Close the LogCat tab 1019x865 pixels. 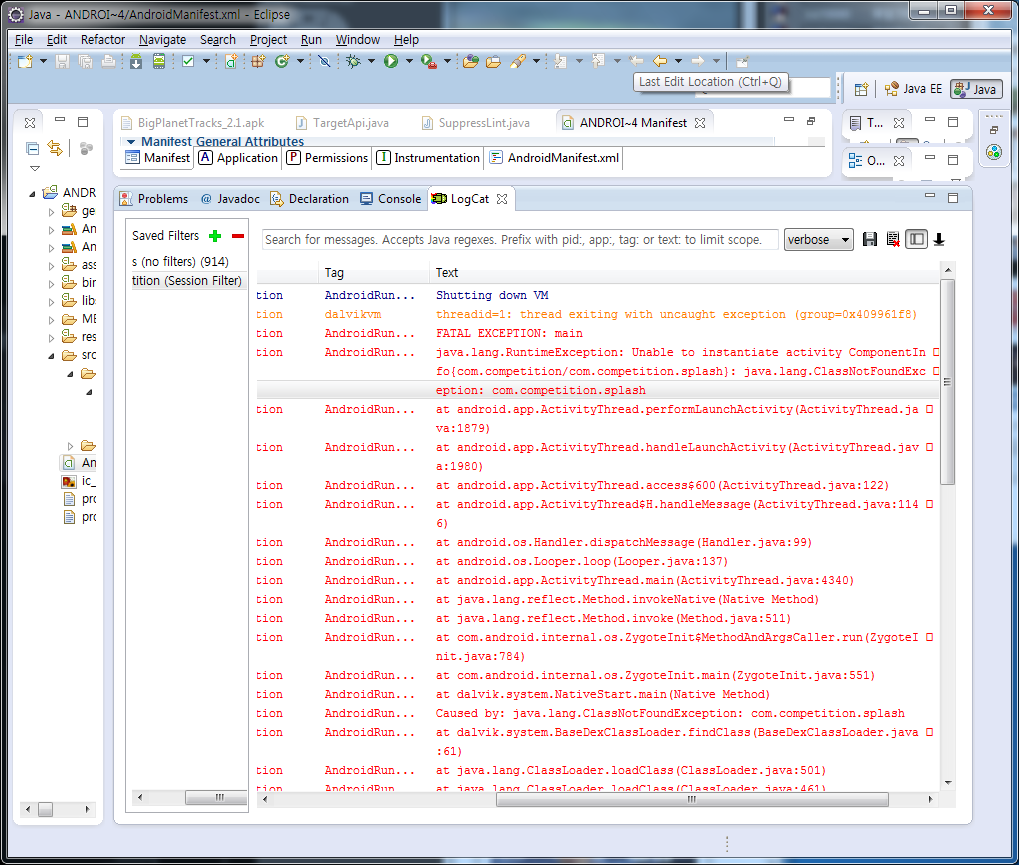pos(502,199)
